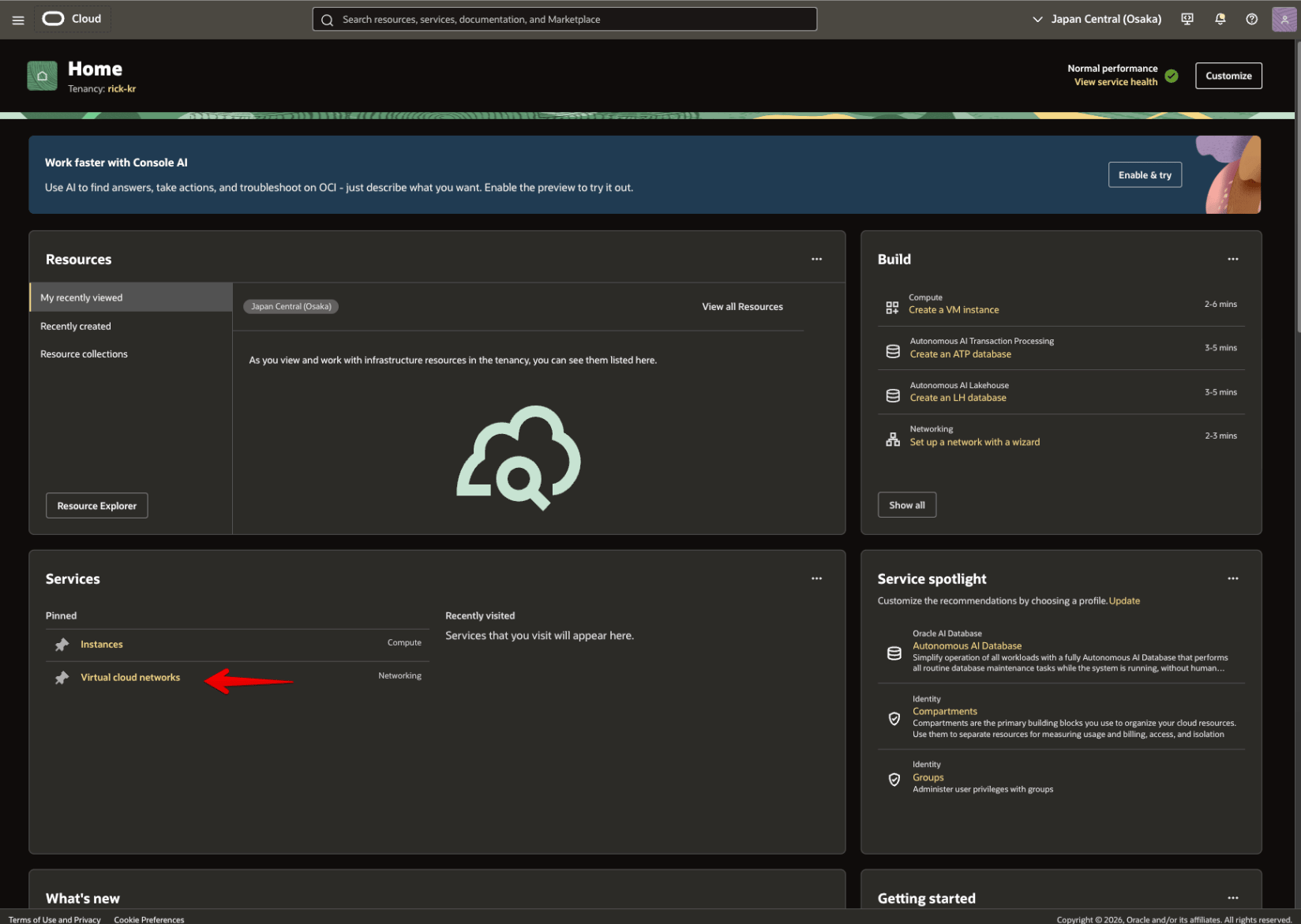This screenshot has width=1301, height=924.
Task: Click the Recently visited heading
Action: tap(480, 615)
